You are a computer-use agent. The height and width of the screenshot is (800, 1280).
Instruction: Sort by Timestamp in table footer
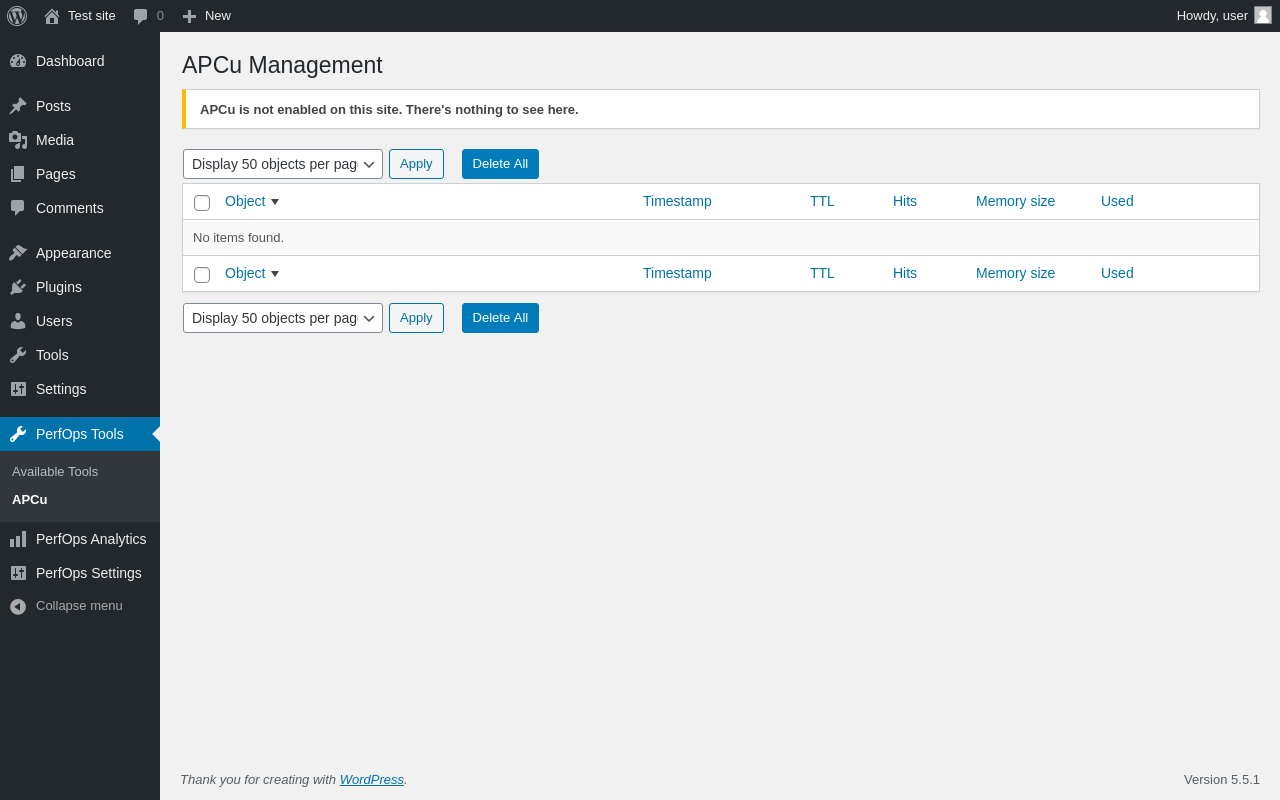click(x=677, y=273)
